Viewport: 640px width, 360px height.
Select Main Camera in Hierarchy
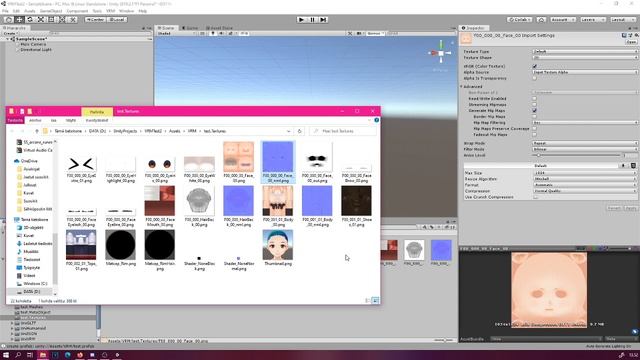tap(33, 44)
